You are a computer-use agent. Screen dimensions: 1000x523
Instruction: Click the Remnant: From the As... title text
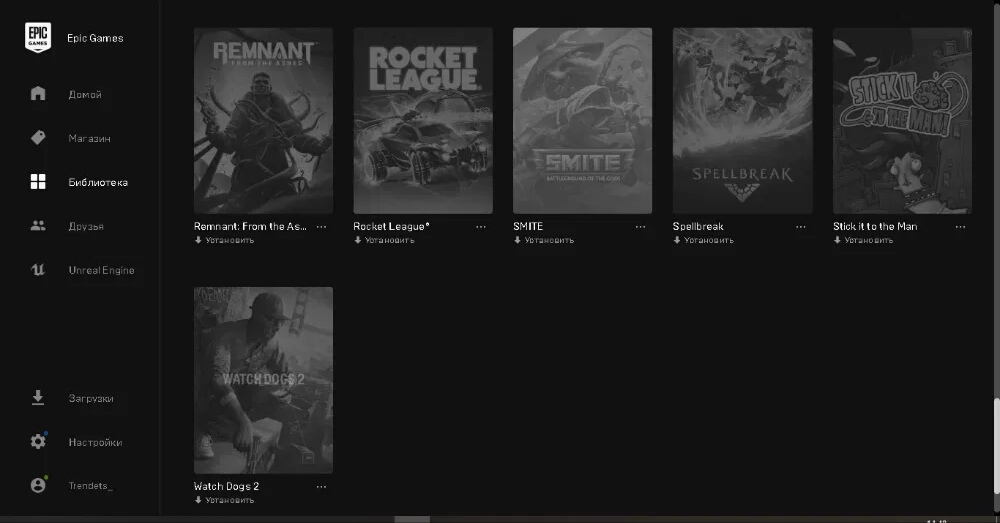point(250,226)
